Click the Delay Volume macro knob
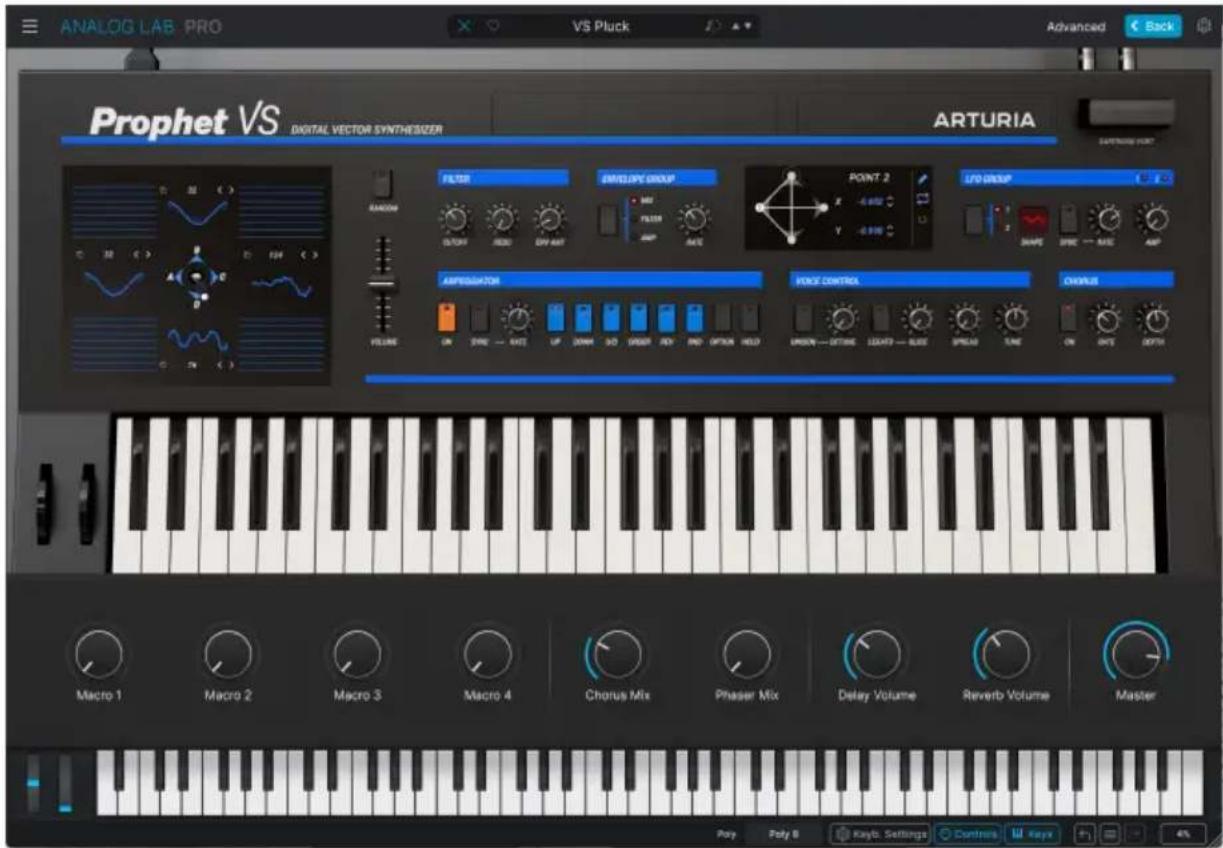The height and width of the screenshot is (848, 1223). coord(873,654)
